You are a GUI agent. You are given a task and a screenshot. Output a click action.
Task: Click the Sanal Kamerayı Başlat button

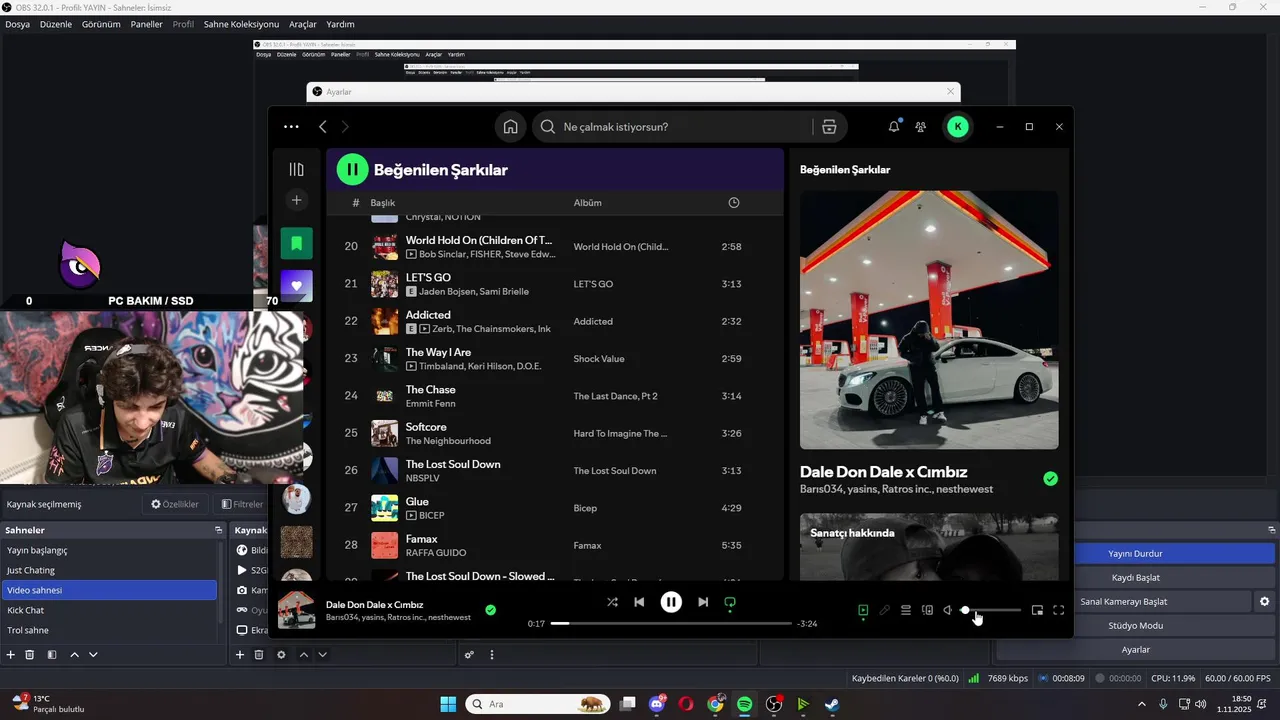coord(1123,601)
